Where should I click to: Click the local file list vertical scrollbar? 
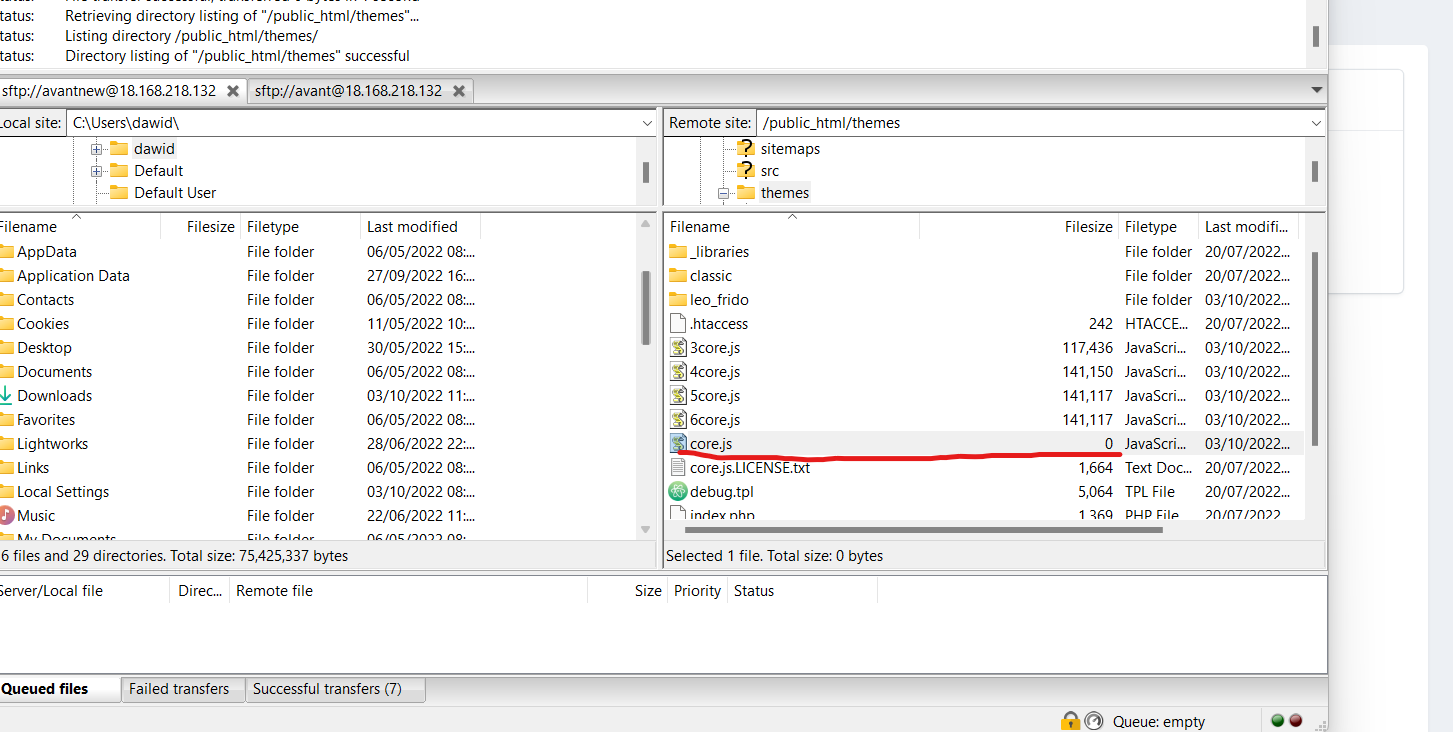646,306
